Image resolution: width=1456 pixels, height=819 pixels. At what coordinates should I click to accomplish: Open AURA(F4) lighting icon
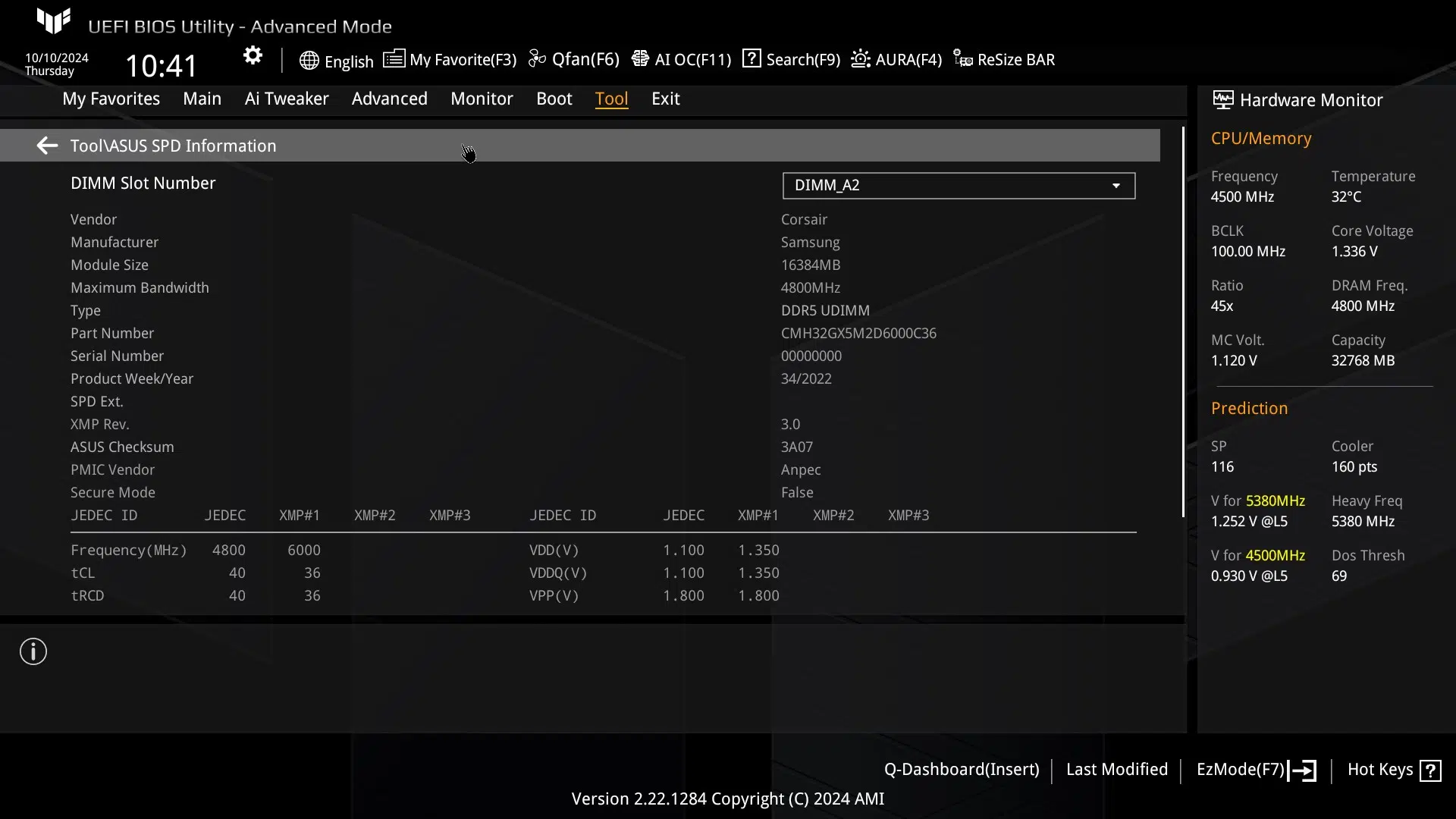861,58
